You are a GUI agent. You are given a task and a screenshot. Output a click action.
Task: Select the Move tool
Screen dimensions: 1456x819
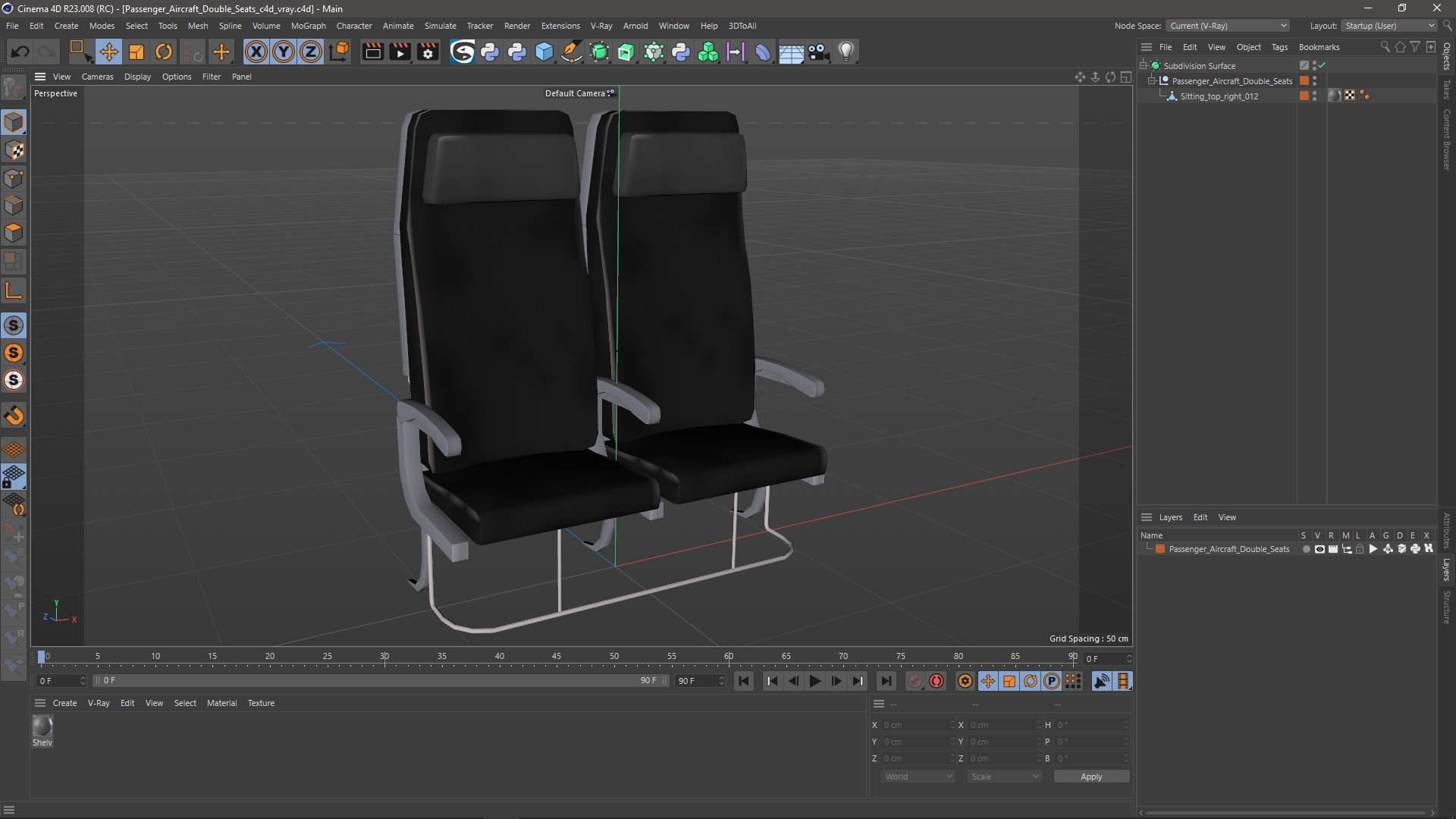(108, 52)
